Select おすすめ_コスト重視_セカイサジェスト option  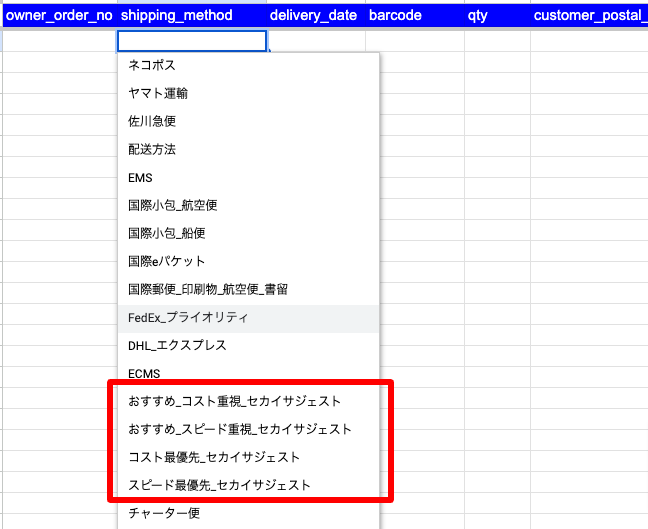(234, 401)
